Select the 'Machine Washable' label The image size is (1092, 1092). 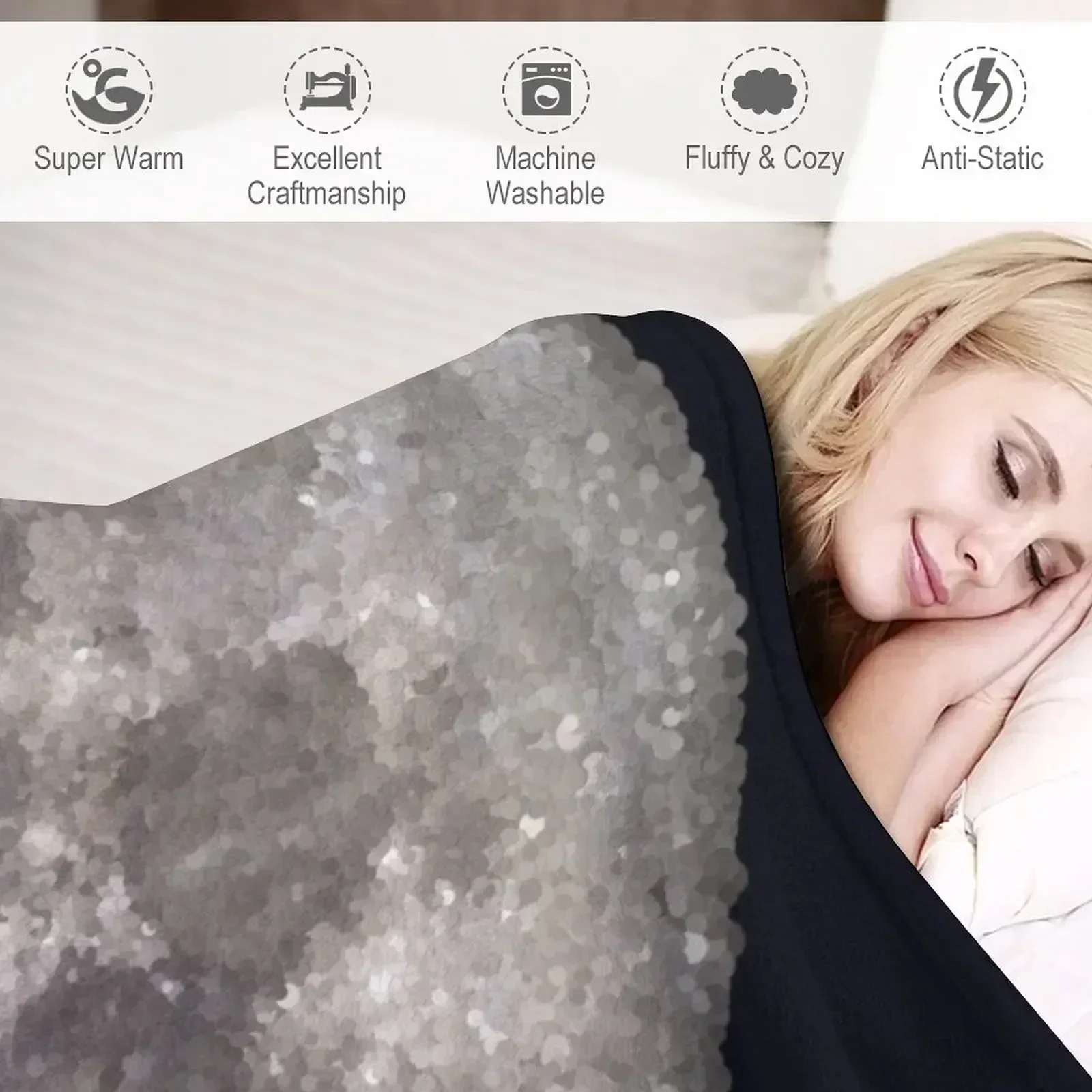point(545,176)
